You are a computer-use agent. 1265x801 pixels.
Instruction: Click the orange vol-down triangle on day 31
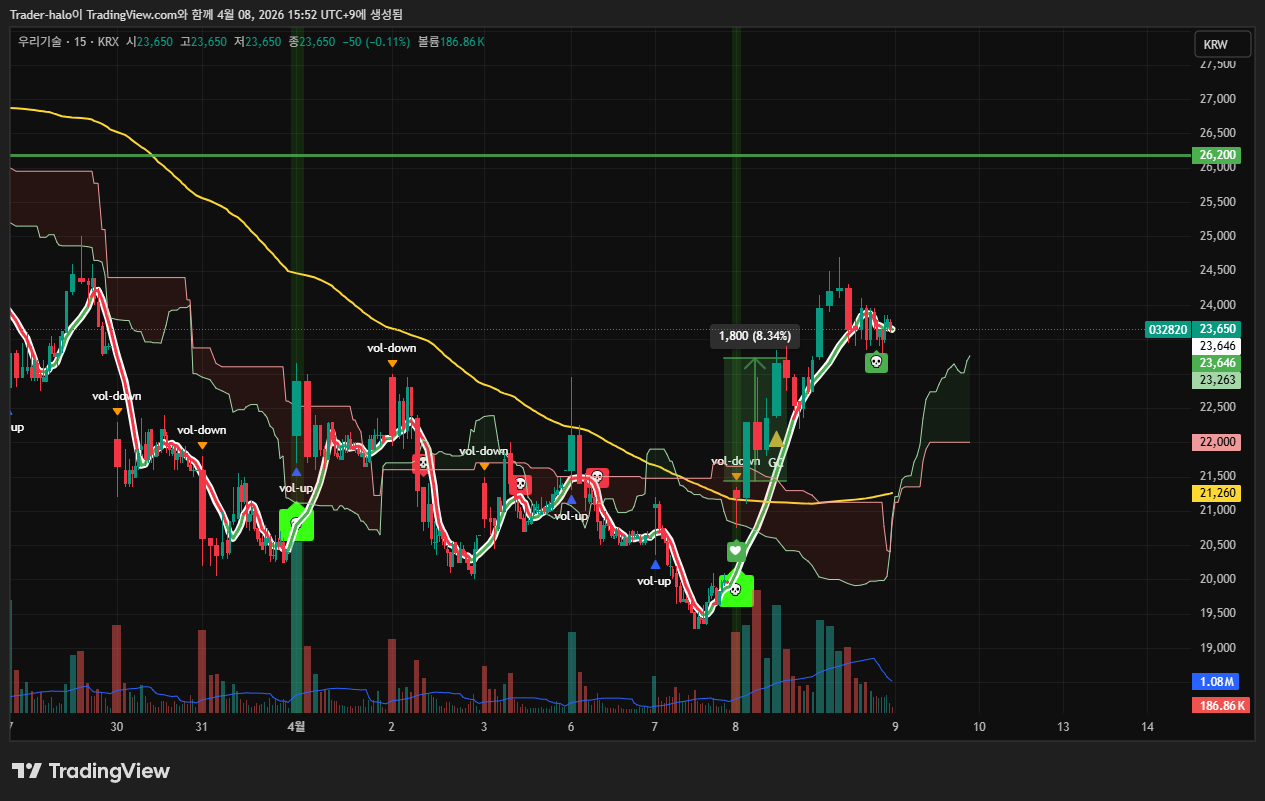tap(202, 445)
